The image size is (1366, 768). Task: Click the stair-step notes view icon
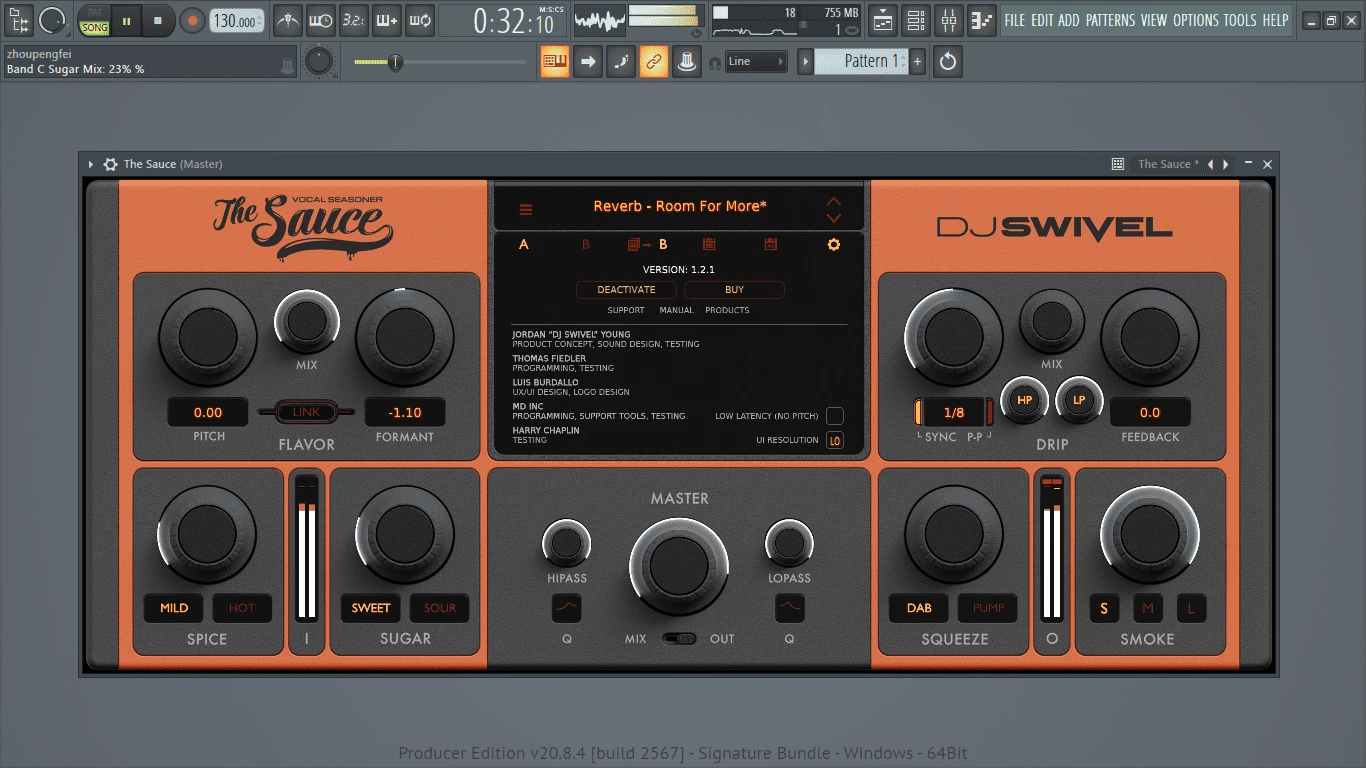point(982,20)
